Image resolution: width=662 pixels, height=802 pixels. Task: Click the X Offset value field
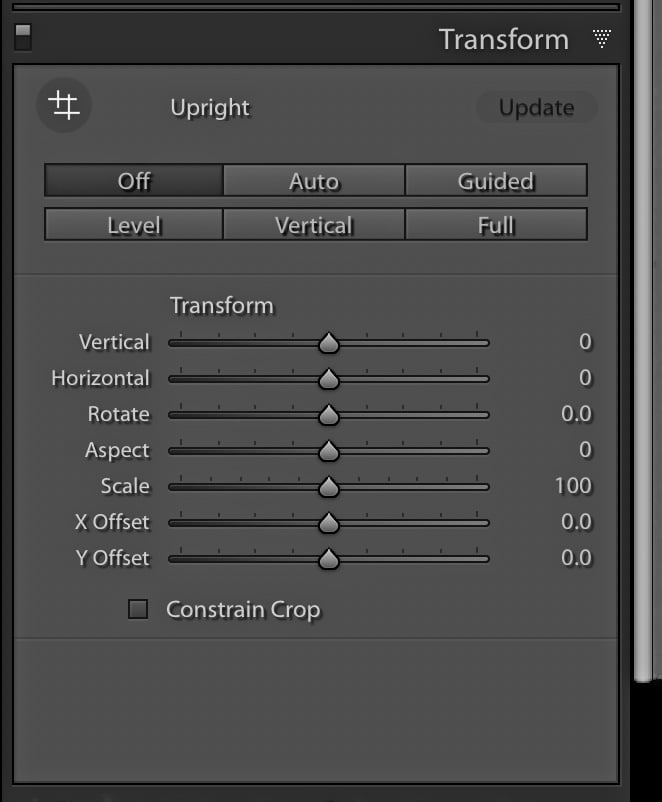pos(576,522)
